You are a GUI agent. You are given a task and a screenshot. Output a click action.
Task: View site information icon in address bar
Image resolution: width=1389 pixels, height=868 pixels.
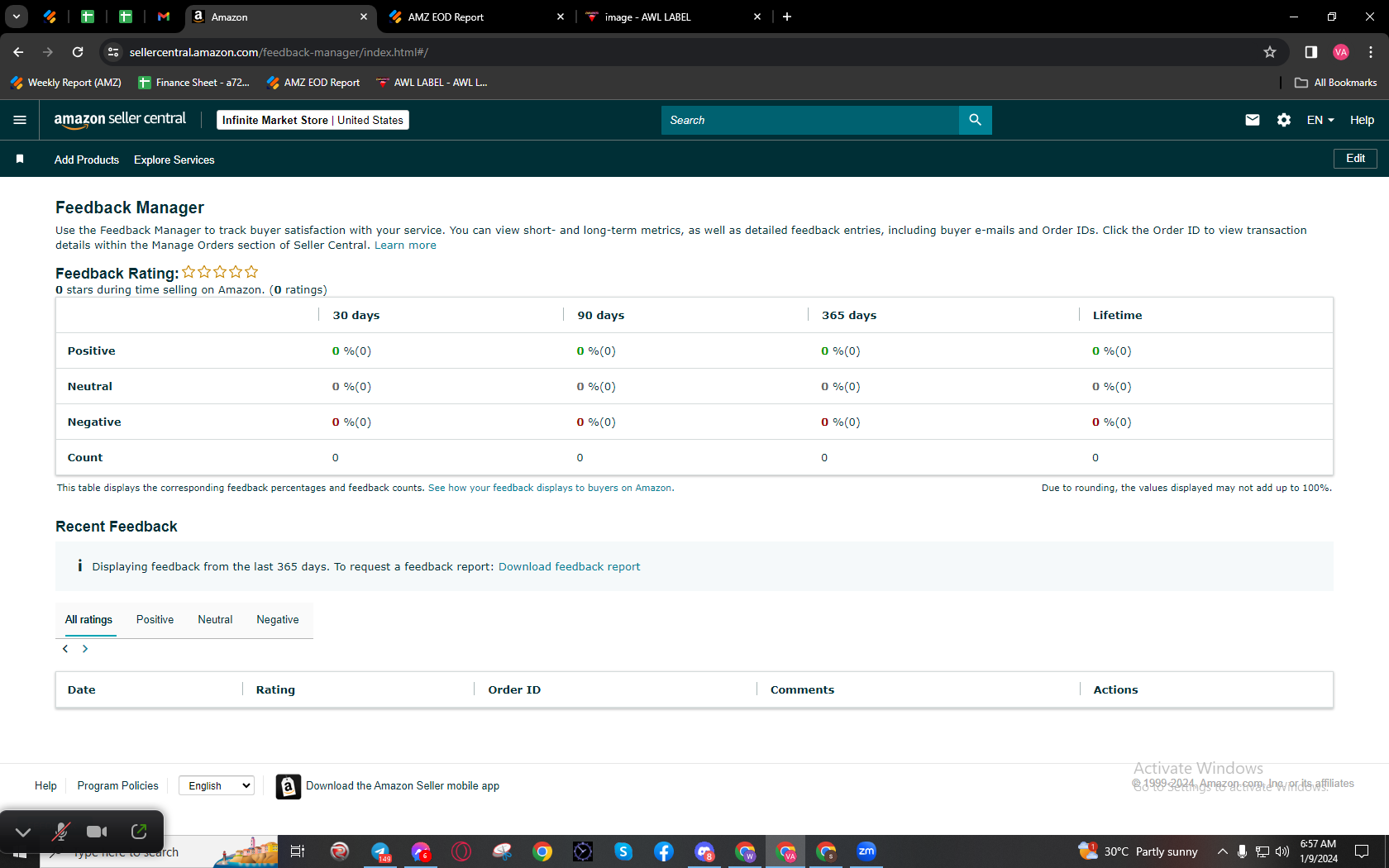coord(113,52)
